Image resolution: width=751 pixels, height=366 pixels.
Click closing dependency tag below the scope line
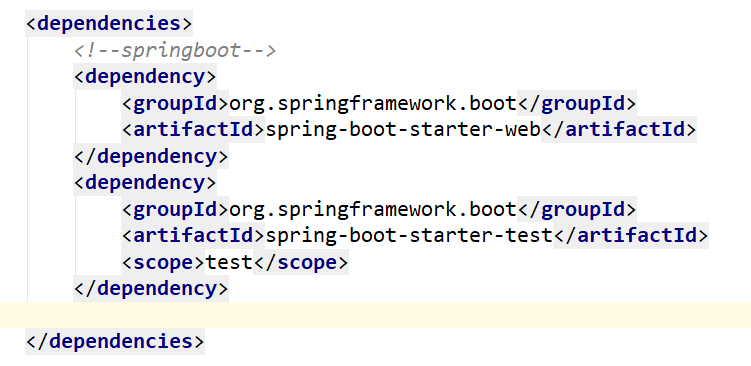coord(151,288)
